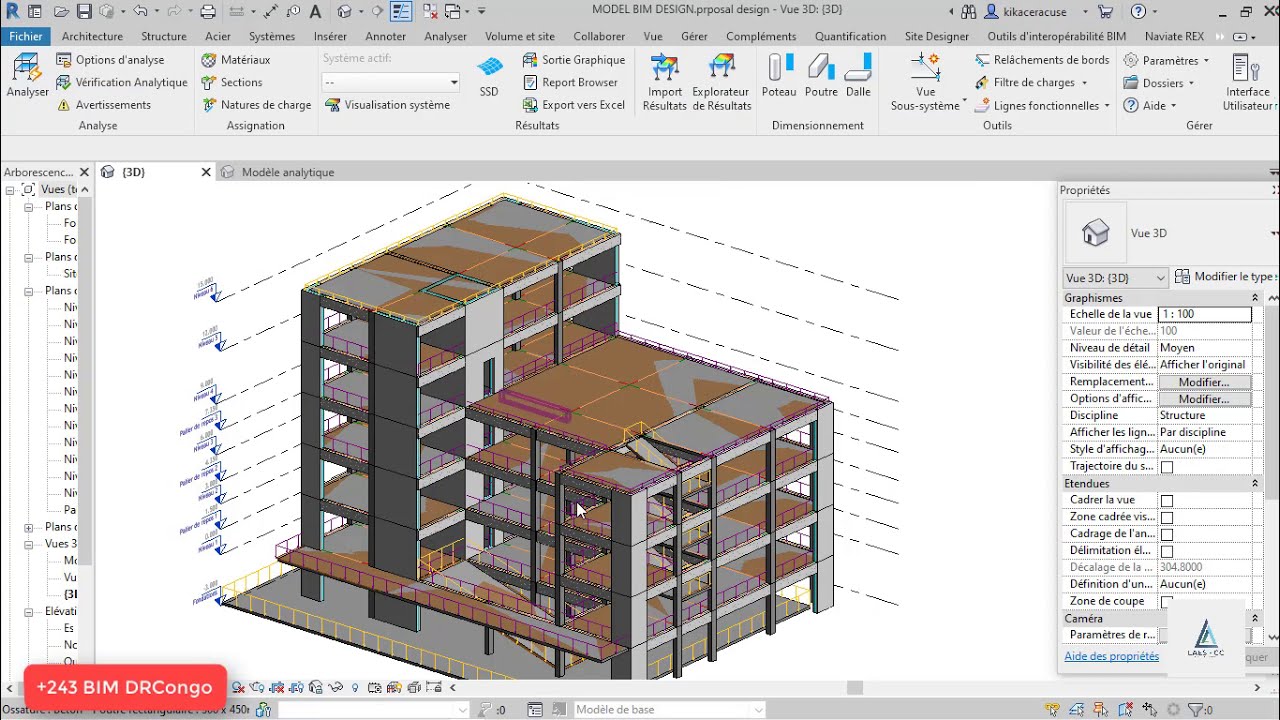
Task: Open Matériaux assignment
Action: 236,60
